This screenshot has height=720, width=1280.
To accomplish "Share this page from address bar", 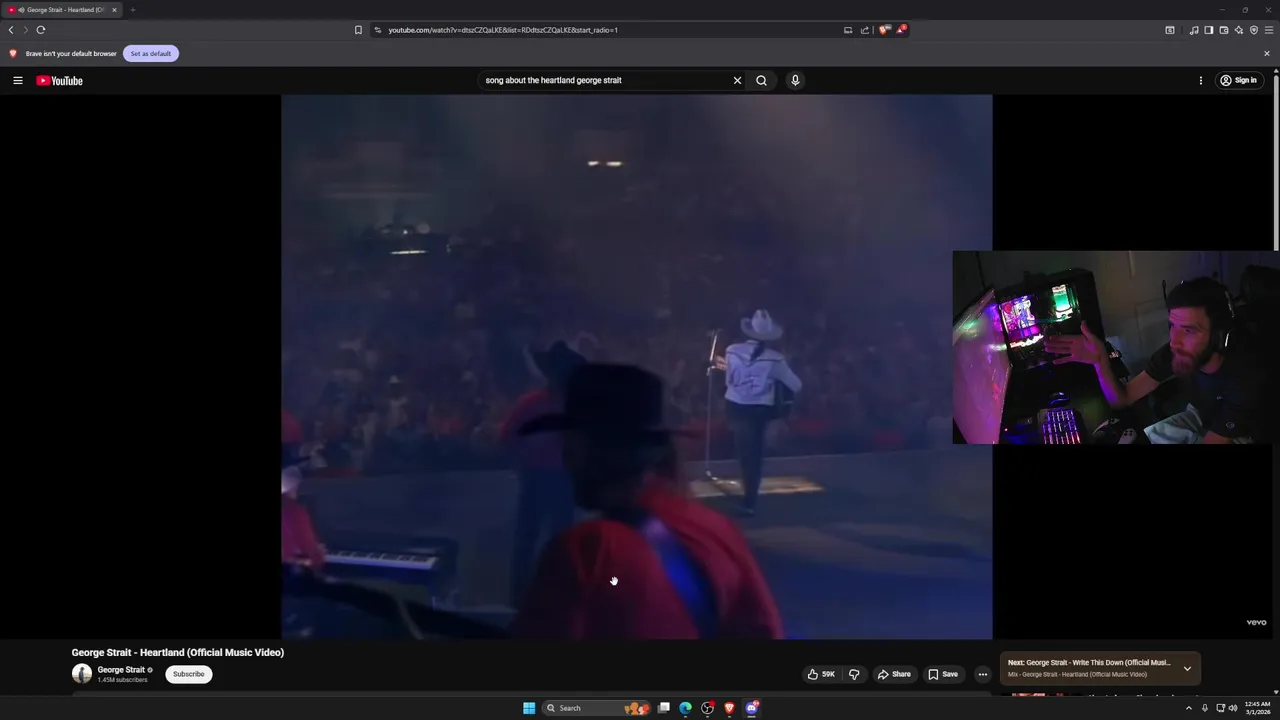I will (865, 30).
